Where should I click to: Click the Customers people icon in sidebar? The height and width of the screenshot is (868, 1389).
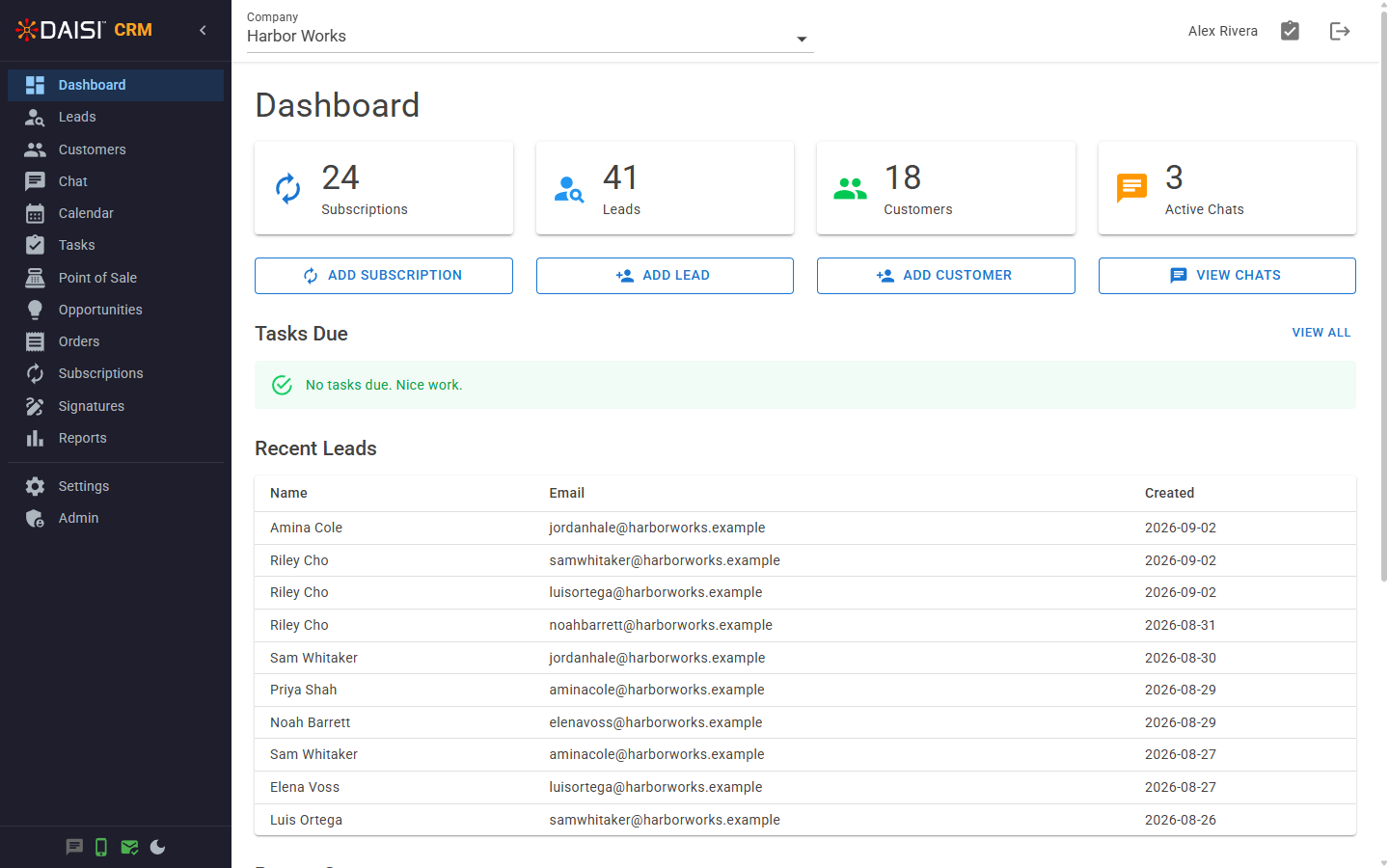(35, 149)
